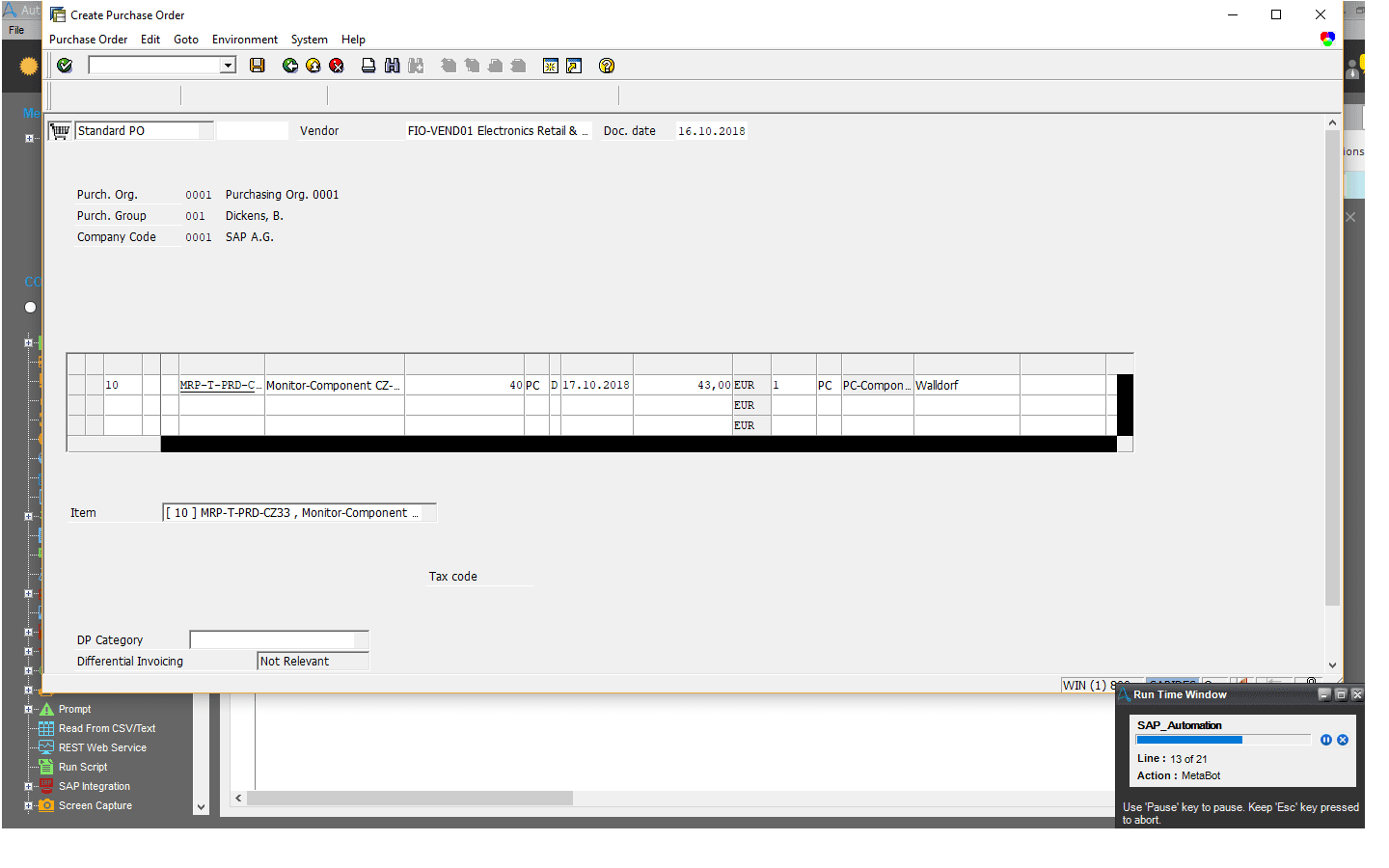Stop the SAP_Automation run using the X button
The image size is (1389, 868).
click(x=1343, y=740)
